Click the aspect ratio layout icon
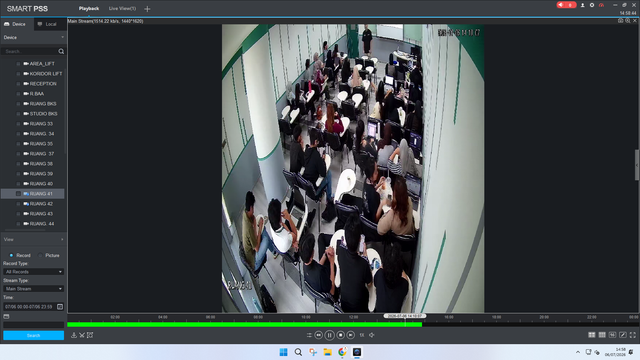This screenshot has height=360, width=640. [x=612, y=335]
